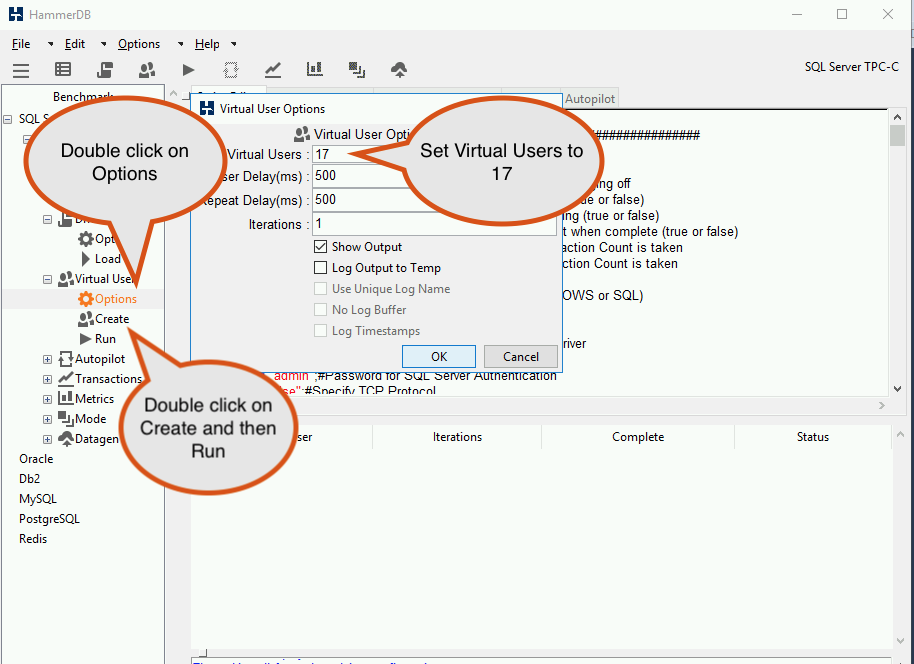Click the hamburger menu toolbar icon
Viewport: 914px width, 664px height.
21,71
